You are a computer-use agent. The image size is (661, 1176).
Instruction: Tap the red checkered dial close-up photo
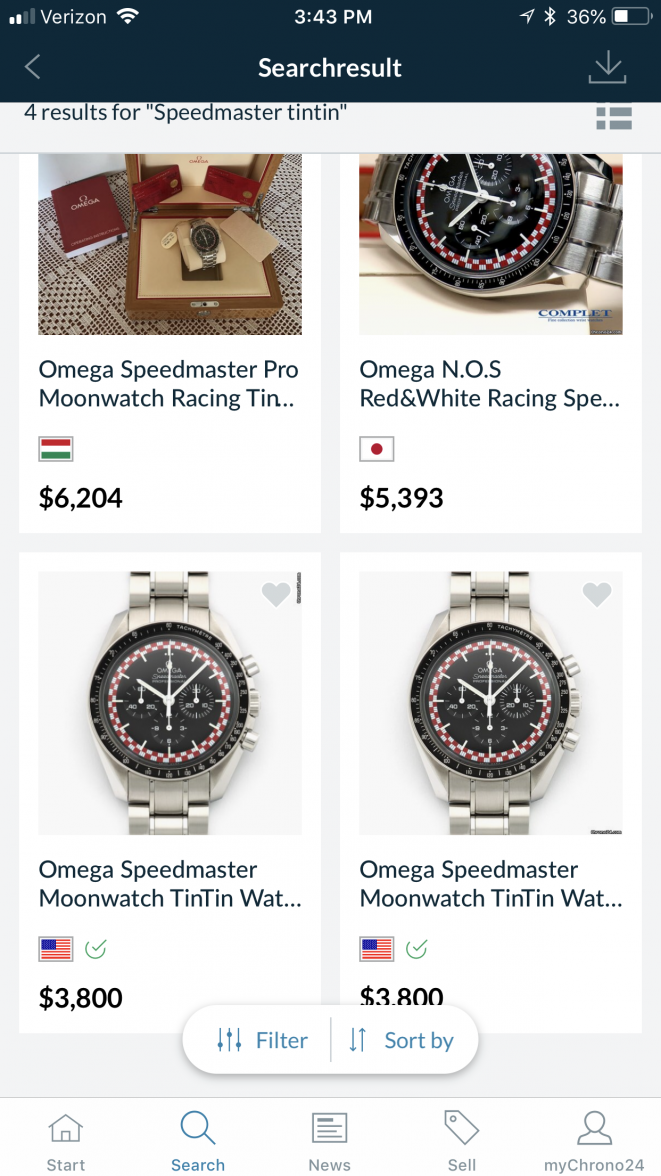coord(491,244)
